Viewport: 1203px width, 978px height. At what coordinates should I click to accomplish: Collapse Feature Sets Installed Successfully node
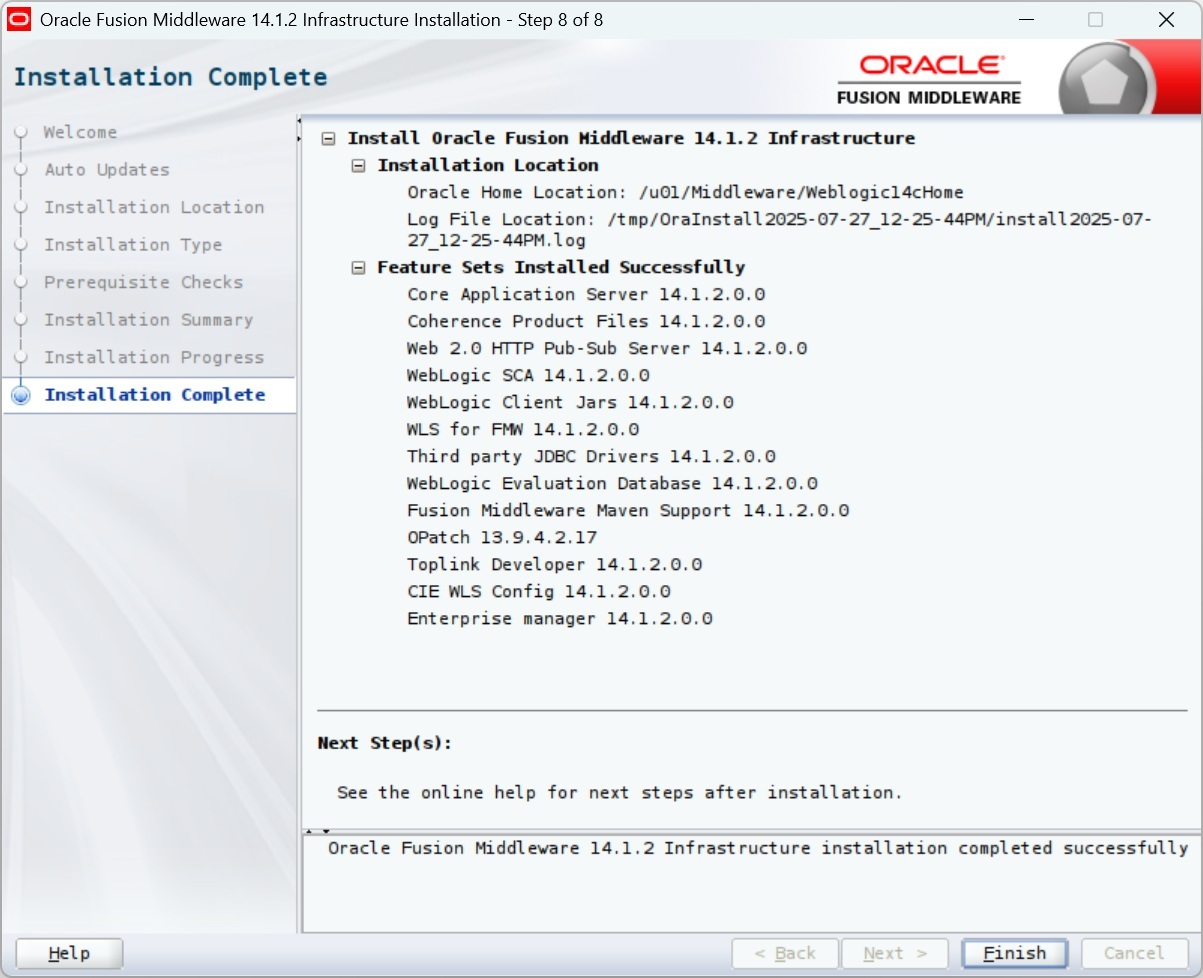click(x=358, y=268)
